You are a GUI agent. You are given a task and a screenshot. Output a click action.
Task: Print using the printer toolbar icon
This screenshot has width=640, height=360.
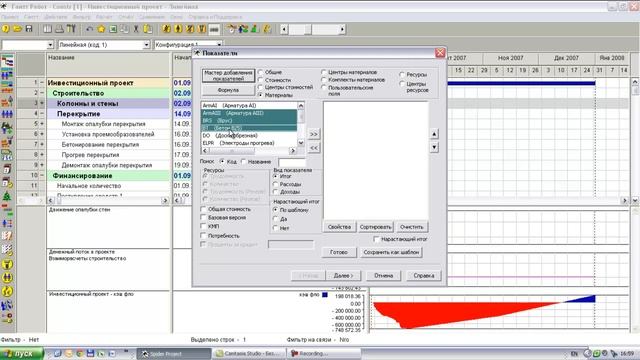tap(60, 29)
